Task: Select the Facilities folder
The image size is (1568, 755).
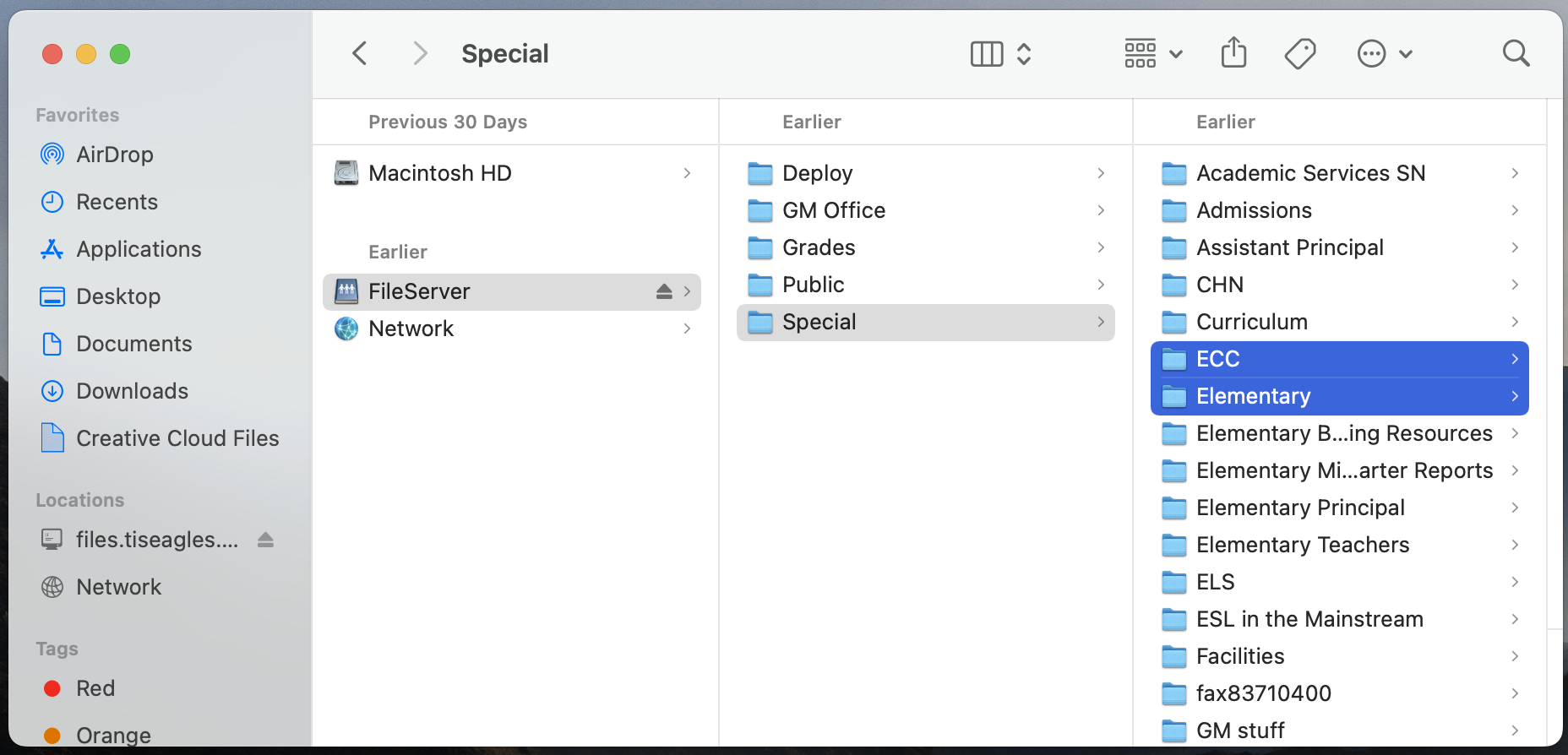Action: click(x=1239, y=656)
